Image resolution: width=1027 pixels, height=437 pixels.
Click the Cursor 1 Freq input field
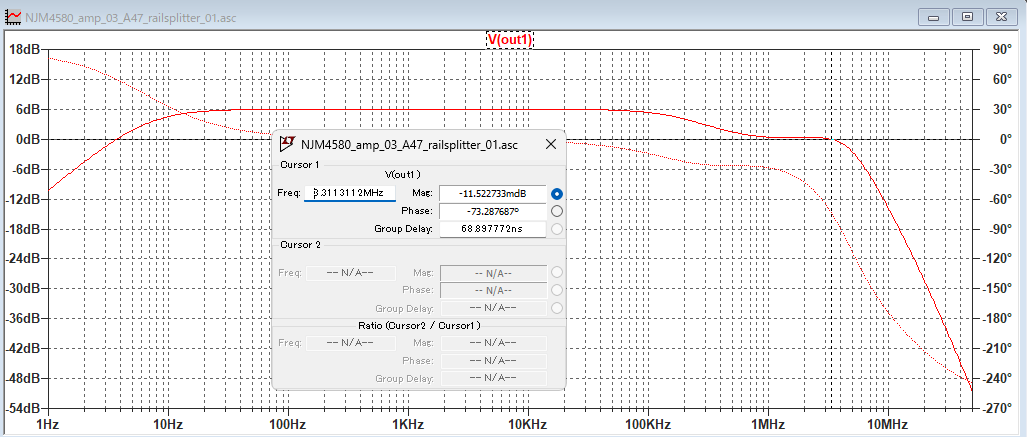(x=350, y=192)
